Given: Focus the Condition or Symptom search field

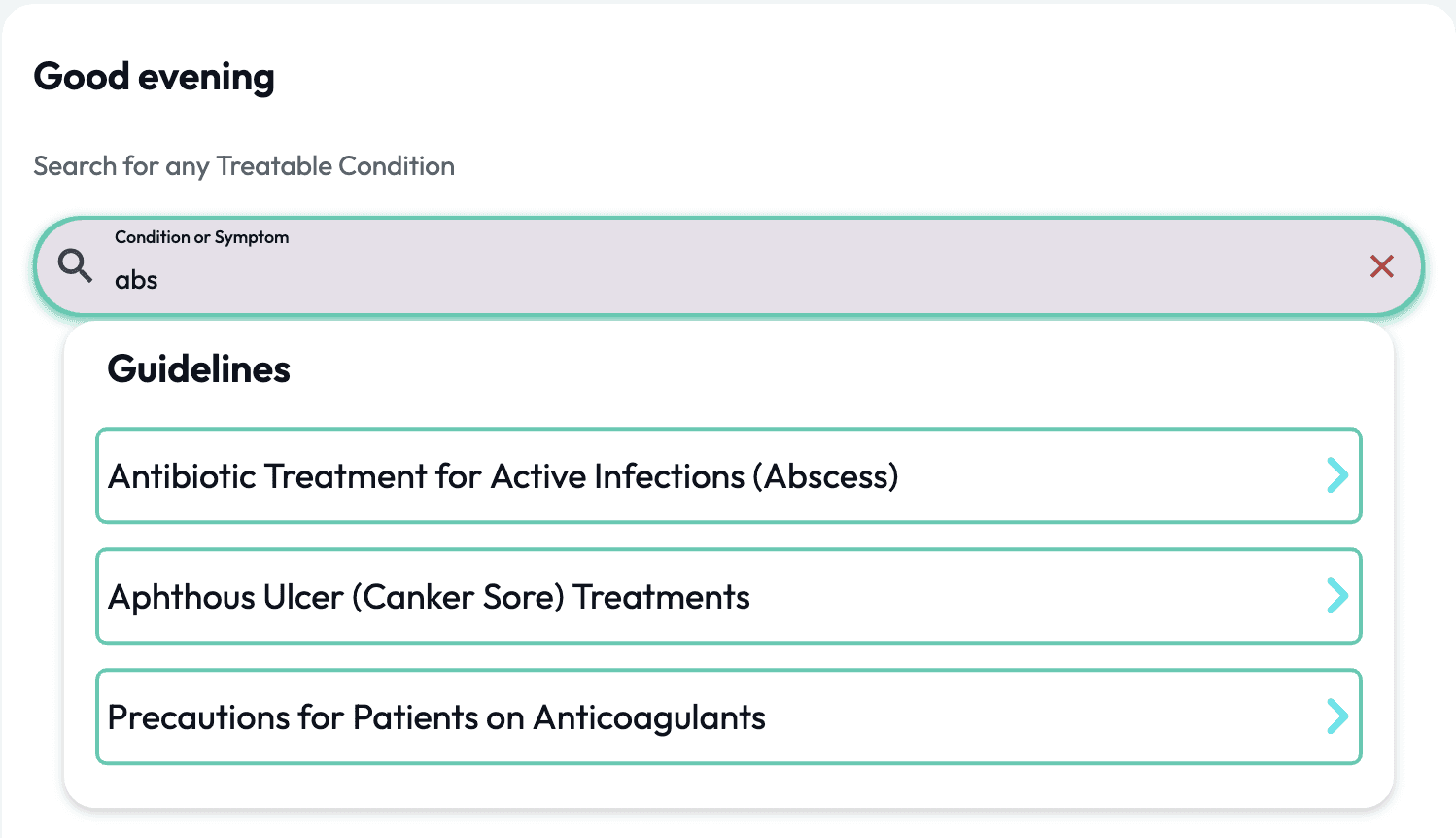Looking at the screenshot, I should click(729, 266).
